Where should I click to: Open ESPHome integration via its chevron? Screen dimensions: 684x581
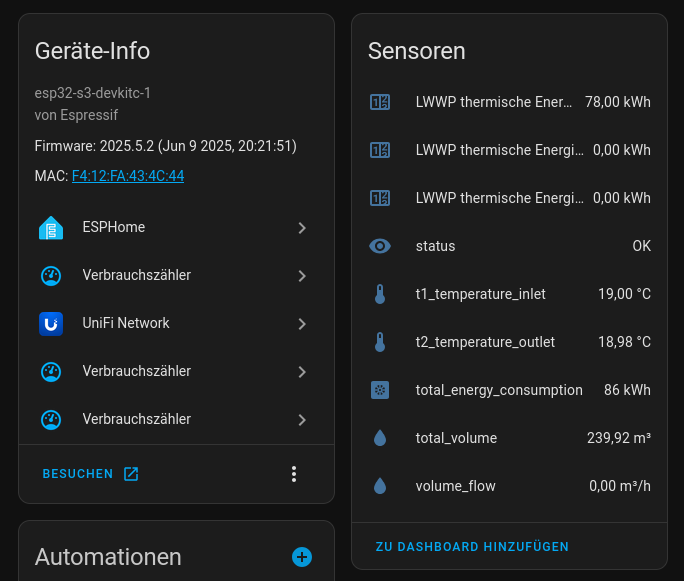[302, 228]
